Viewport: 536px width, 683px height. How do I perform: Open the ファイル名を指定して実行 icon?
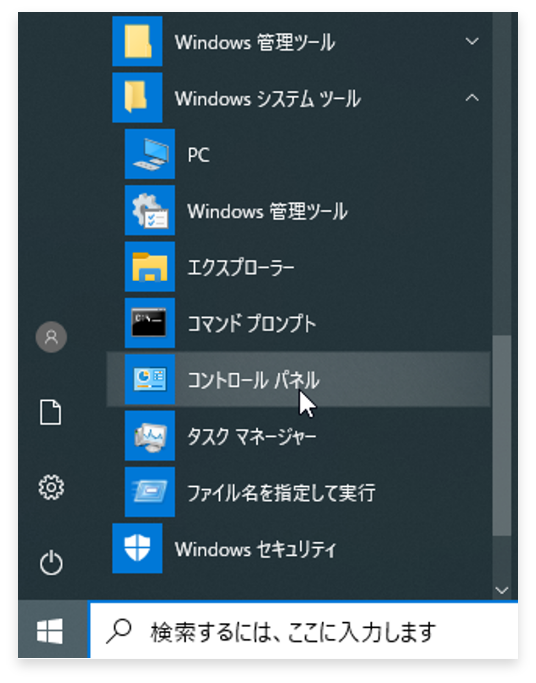pos(150,492)
